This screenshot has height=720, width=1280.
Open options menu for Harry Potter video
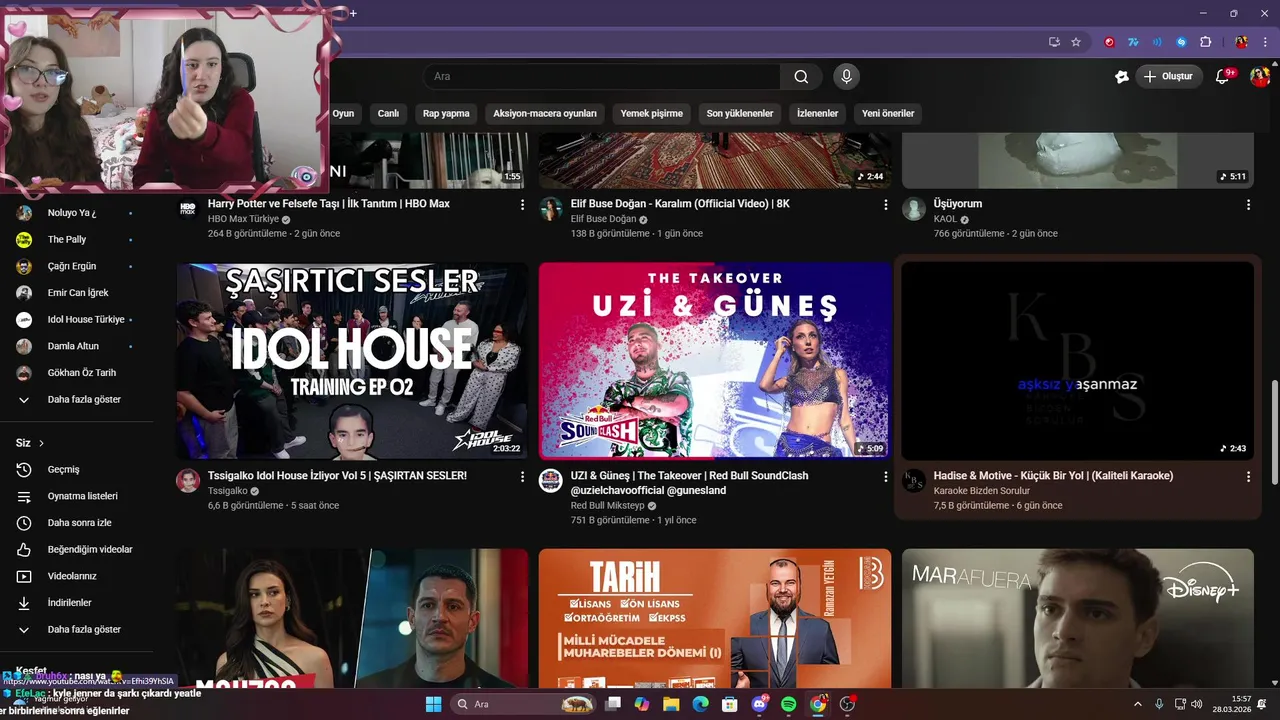coord(522,204)
